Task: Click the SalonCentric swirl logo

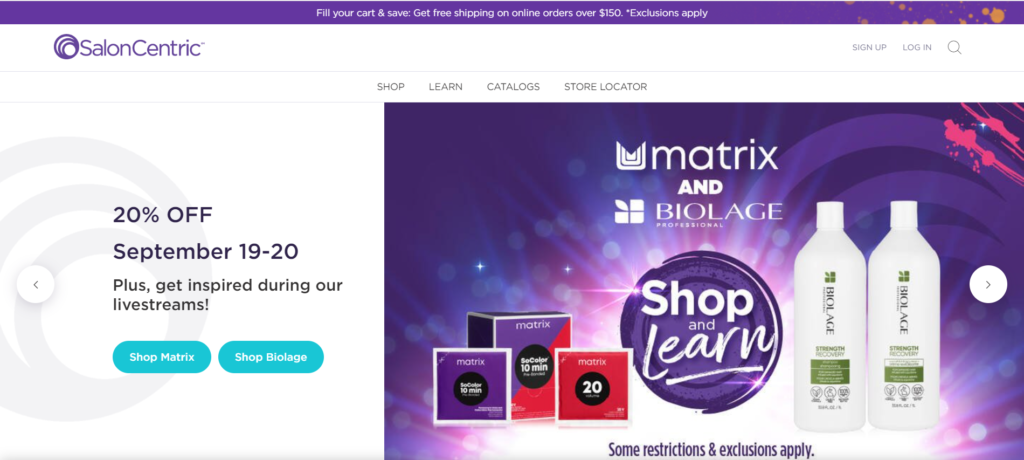Action: (x=66, y=47)
